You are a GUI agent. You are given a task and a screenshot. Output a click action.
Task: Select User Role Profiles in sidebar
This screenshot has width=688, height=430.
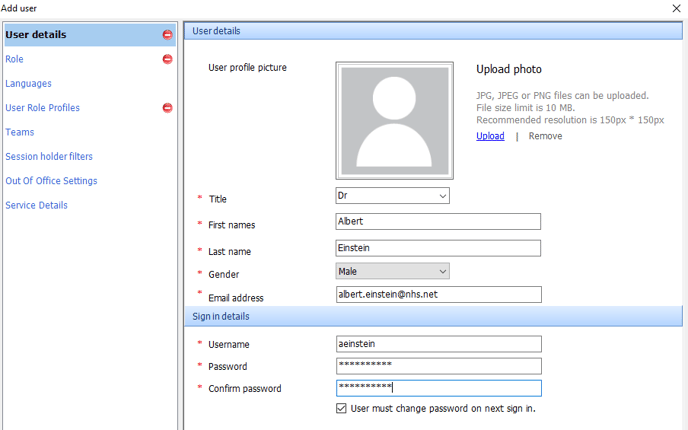pyautogui.click(x=42, y=108)
